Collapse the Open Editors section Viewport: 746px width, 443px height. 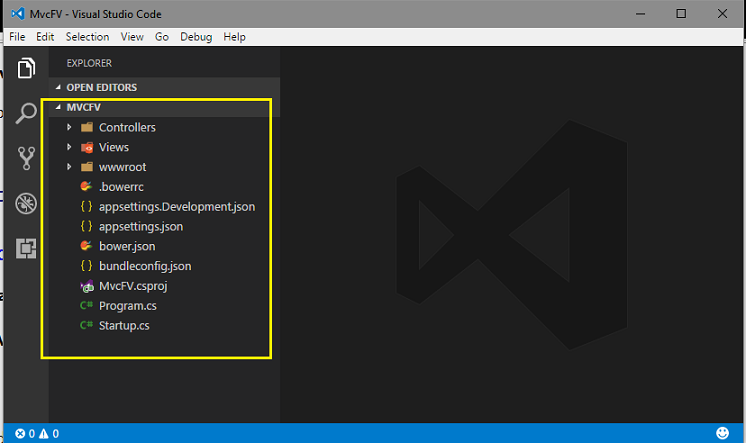pyautogui.click(x=58, y=87)
